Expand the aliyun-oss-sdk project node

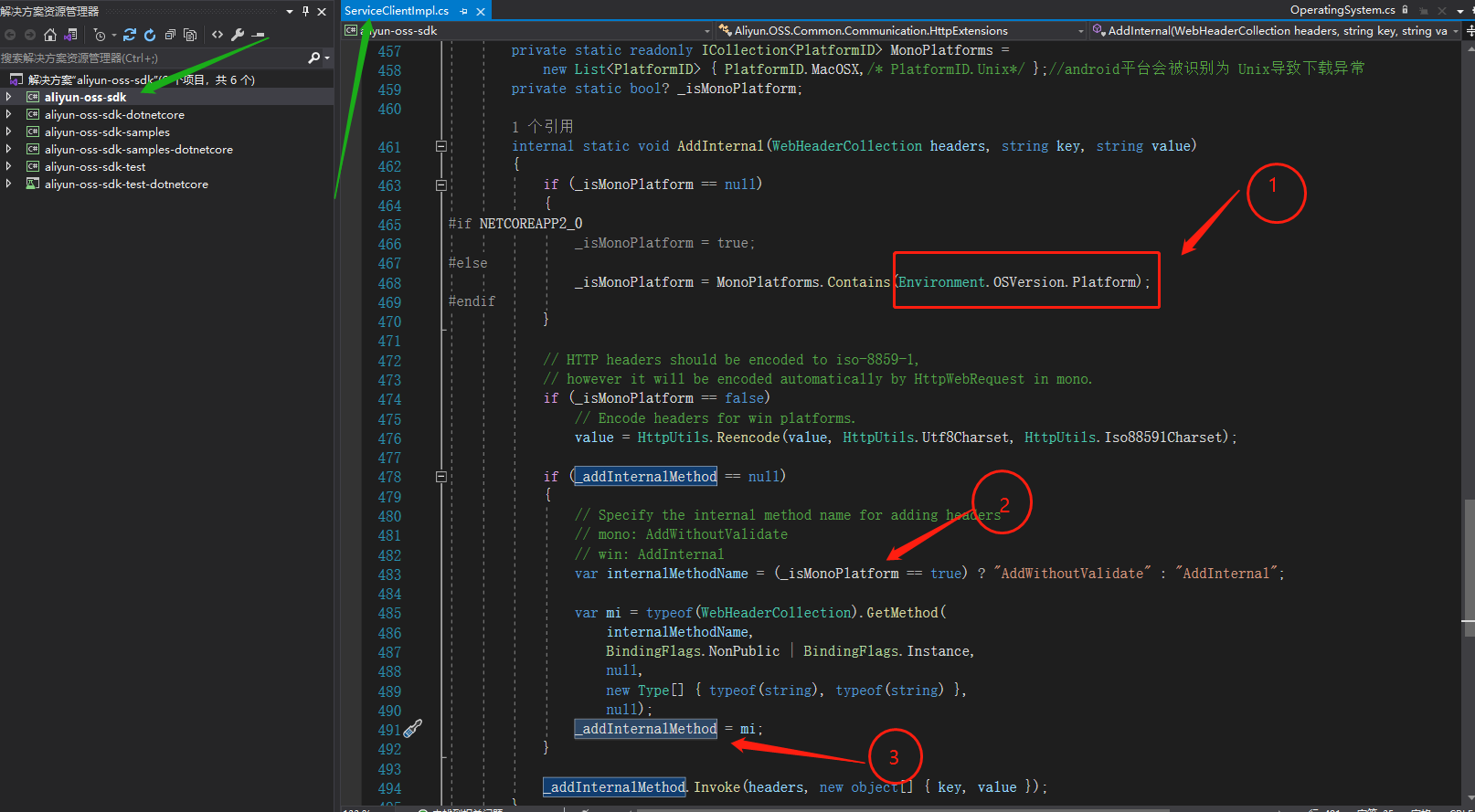coord(8,97)
